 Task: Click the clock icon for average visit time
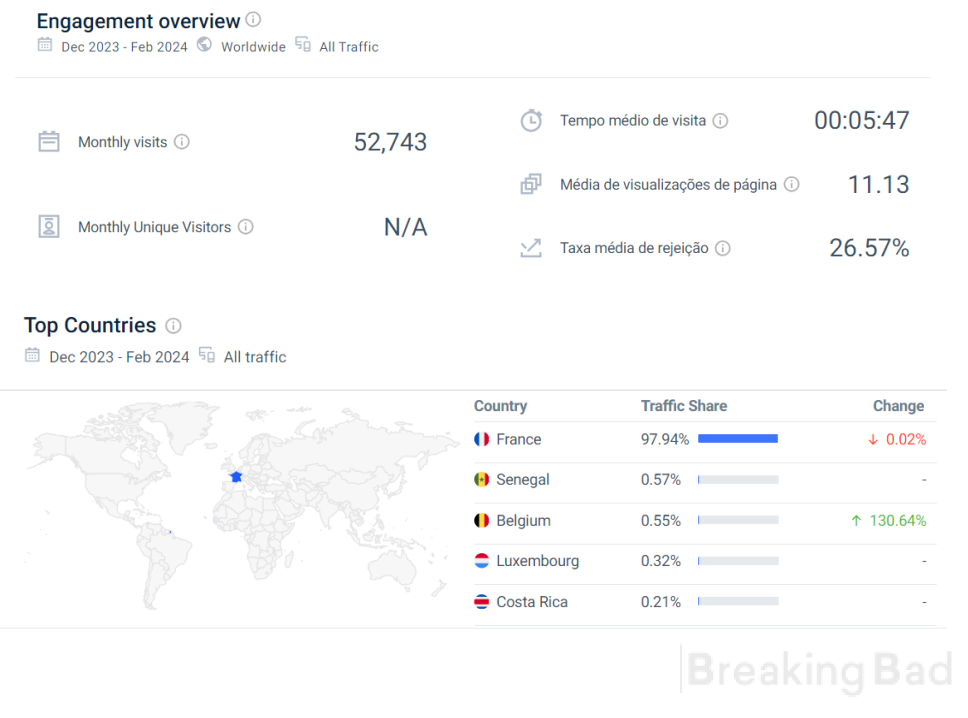point(531,120)
